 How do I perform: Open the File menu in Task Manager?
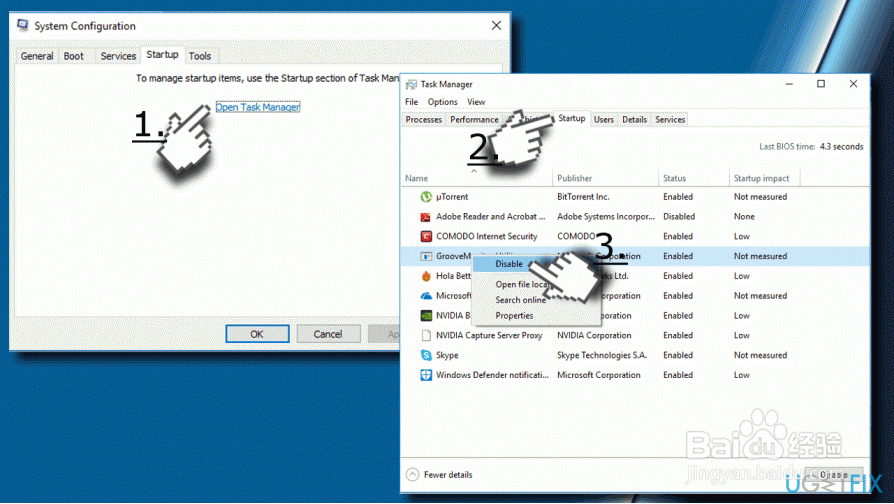[412, 102]
